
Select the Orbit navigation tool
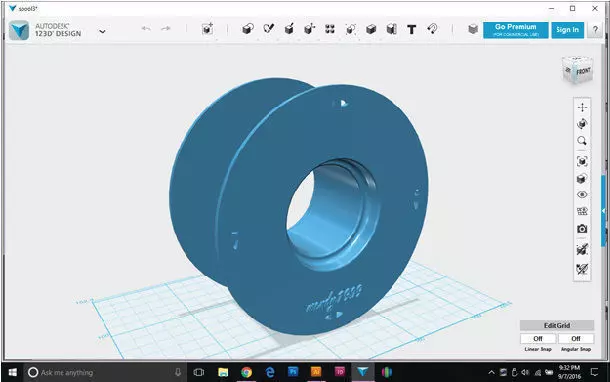[582, 124]
